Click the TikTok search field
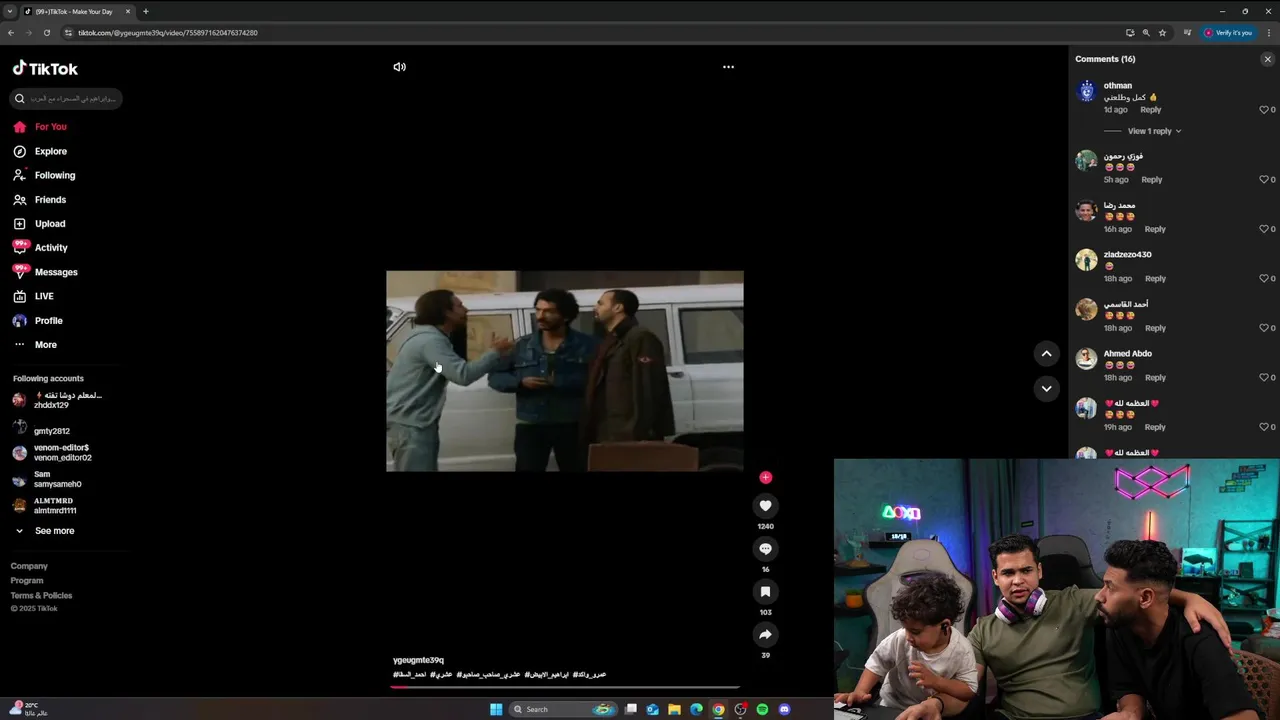1280x720 pixels. click(66, 98)
